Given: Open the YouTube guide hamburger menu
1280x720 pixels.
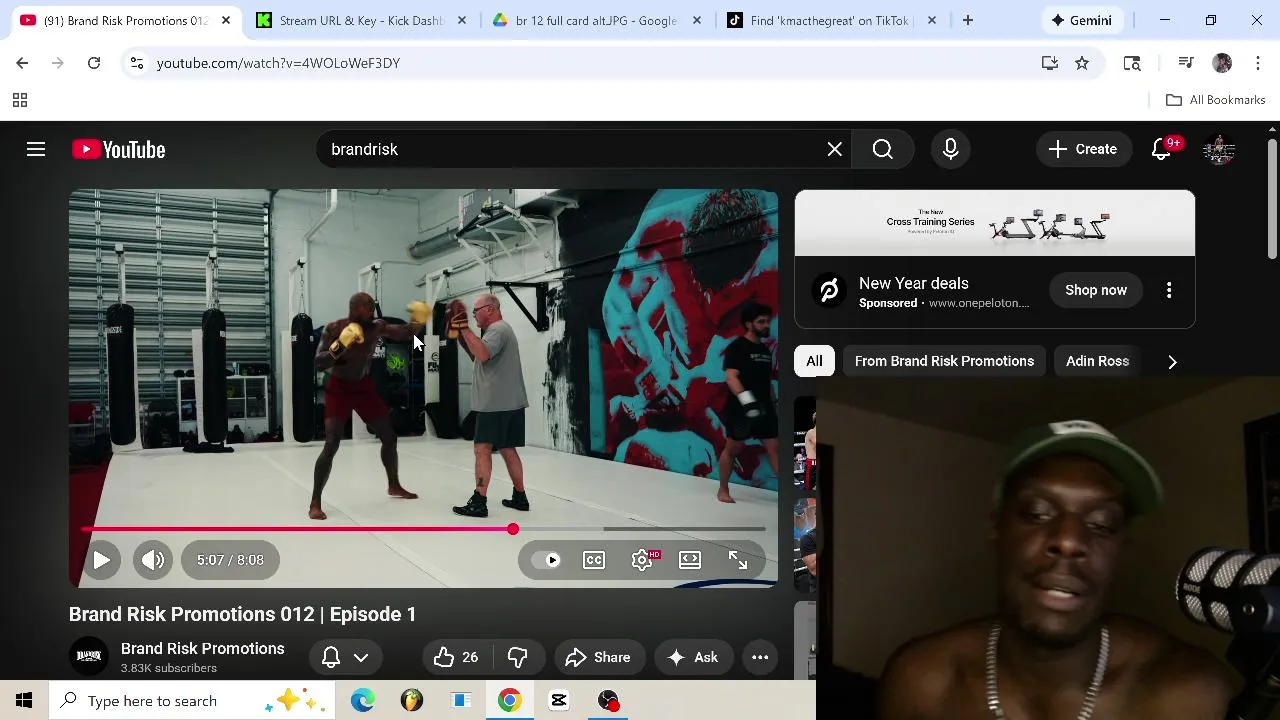Looking at the screenshot, I should pyautogui.click(x=36, y=149).
